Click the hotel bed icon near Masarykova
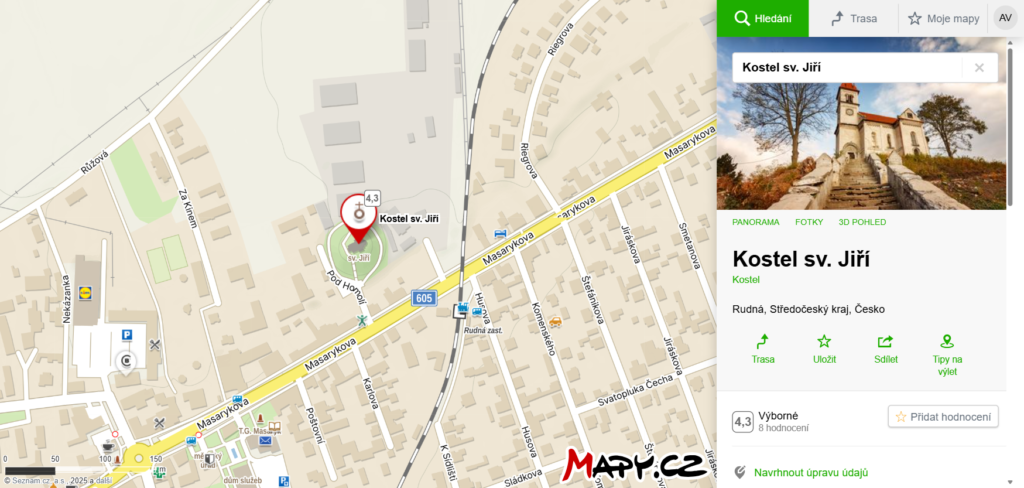This screenshot has height=488, width=1024. click(x=500, y=234)
